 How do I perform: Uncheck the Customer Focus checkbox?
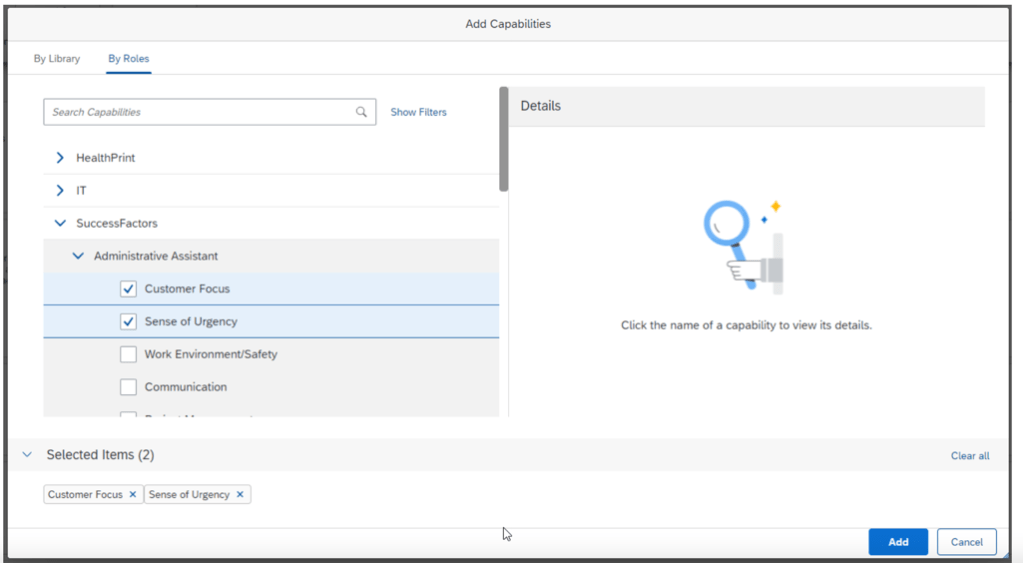pos(128,289)
